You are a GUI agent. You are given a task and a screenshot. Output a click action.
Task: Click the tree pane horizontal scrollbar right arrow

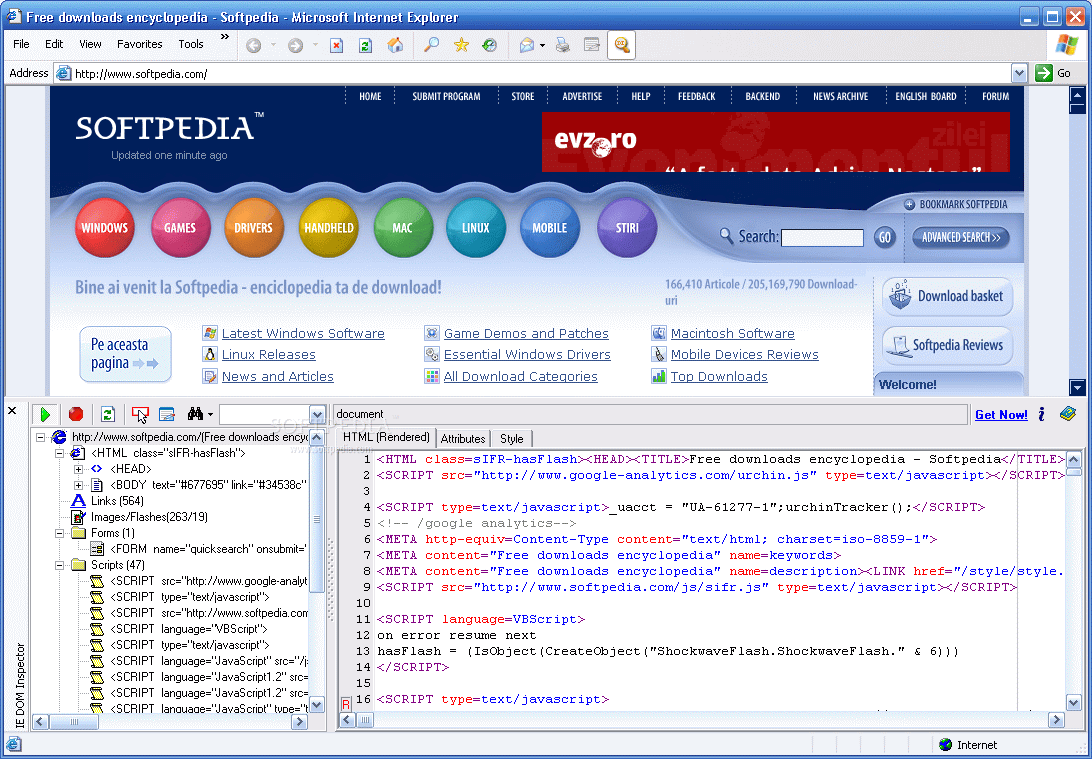(x=299, y=721)
